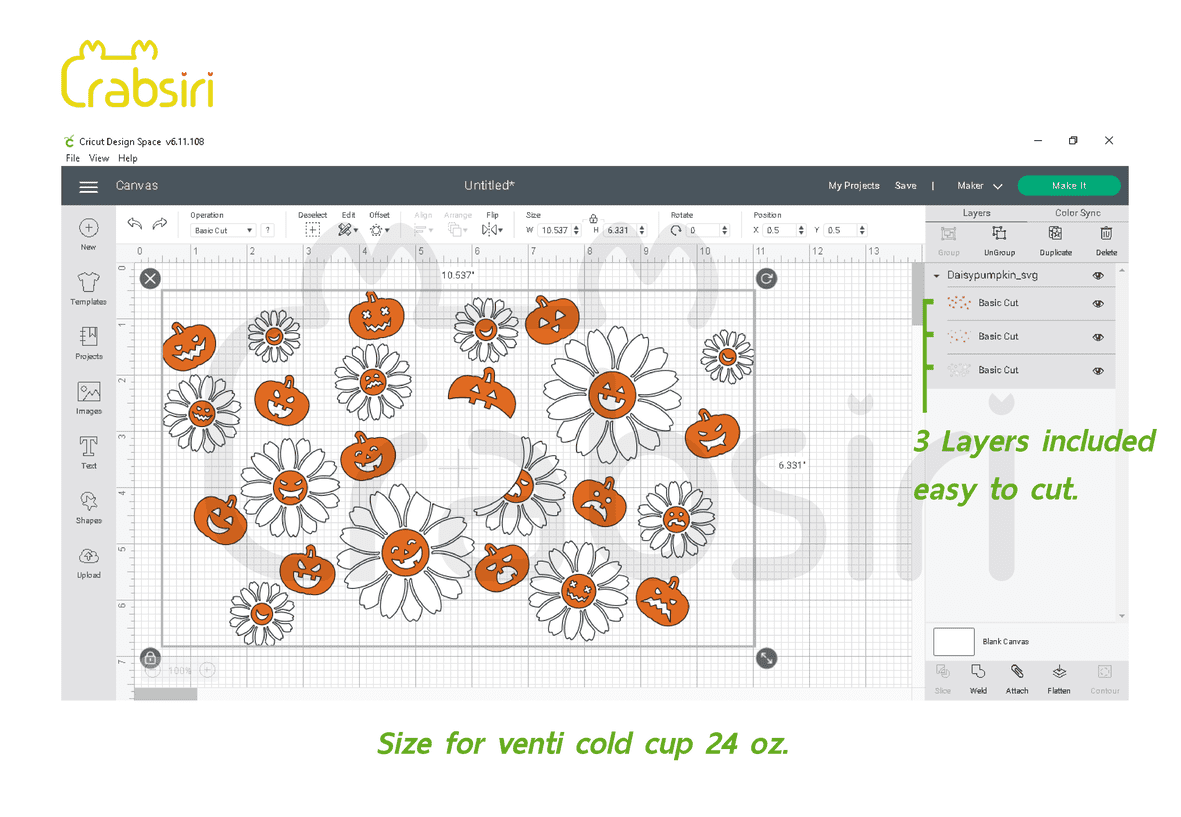Viewport: 1181px width, 817px height.
Task: Weld the selected layers
Action: [978, 676]
